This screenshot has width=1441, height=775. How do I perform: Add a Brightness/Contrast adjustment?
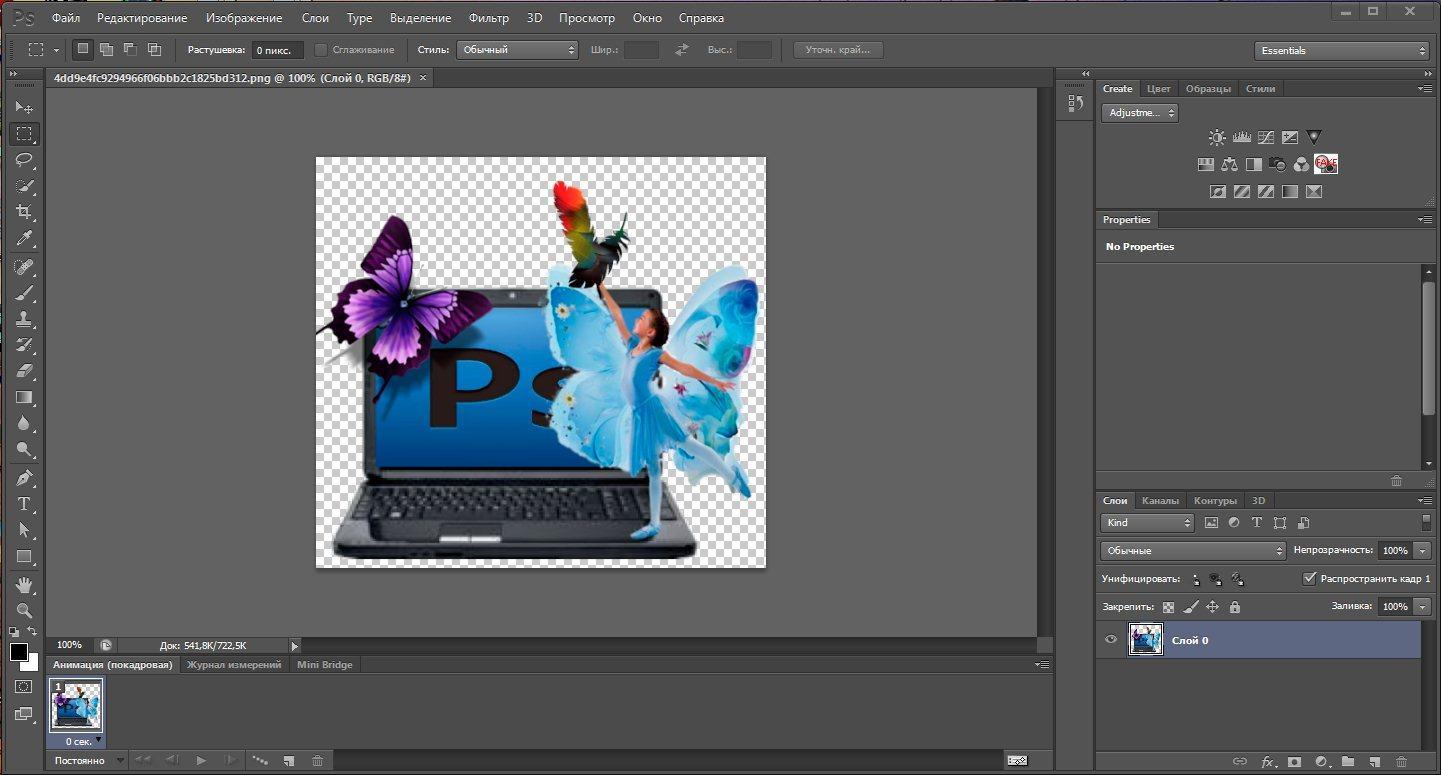pyautogui.click(x=1217, y=138)
